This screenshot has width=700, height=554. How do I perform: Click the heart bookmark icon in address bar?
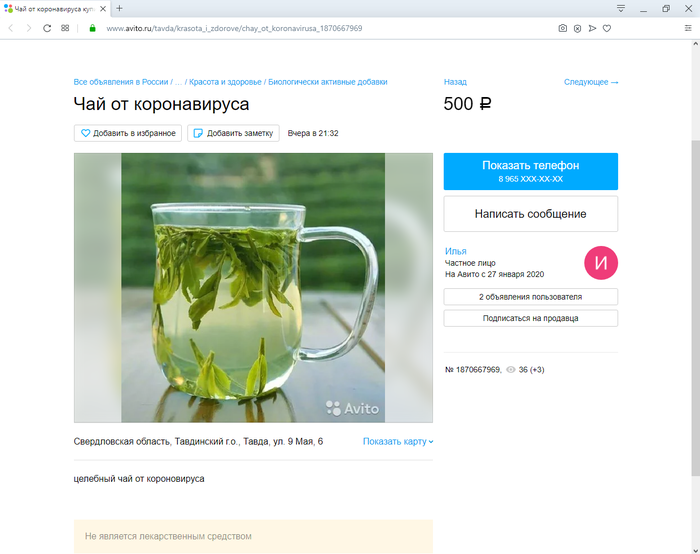pos(607,28)
